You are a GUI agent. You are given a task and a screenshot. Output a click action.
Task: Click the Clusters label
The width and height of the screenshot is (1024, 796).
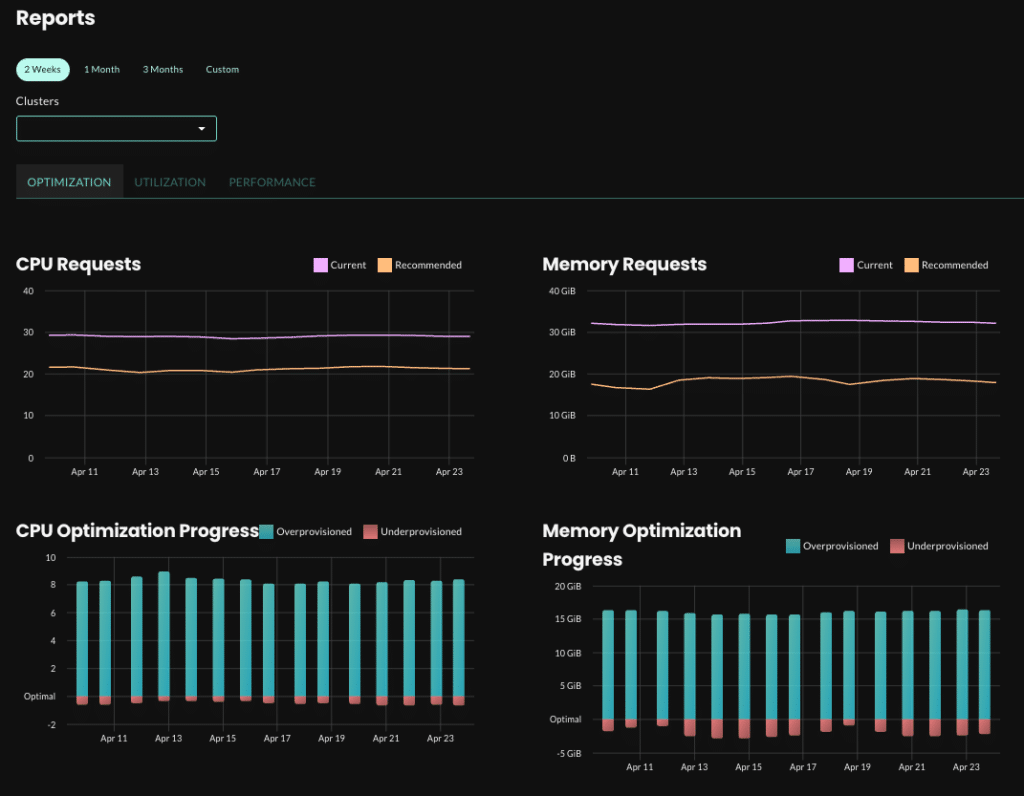tap(37, 101)
